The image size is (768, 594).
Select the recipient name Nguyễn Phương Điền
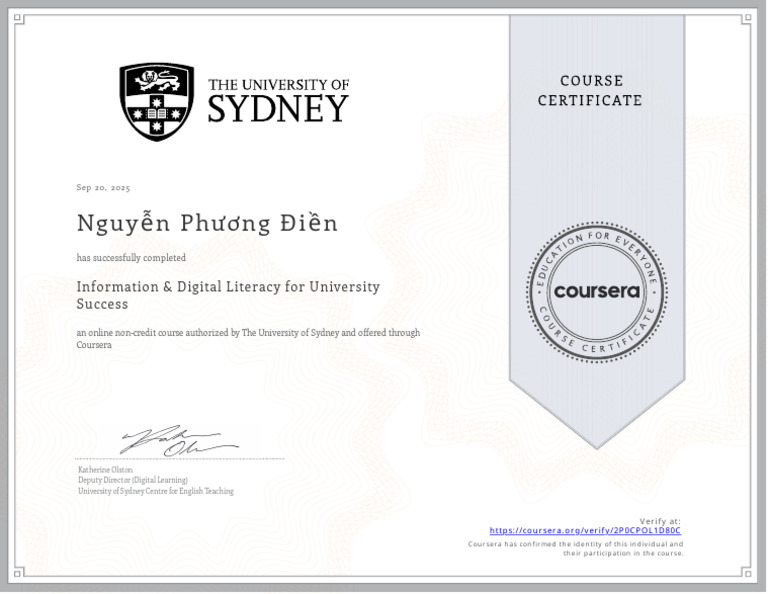pos(207,224)
